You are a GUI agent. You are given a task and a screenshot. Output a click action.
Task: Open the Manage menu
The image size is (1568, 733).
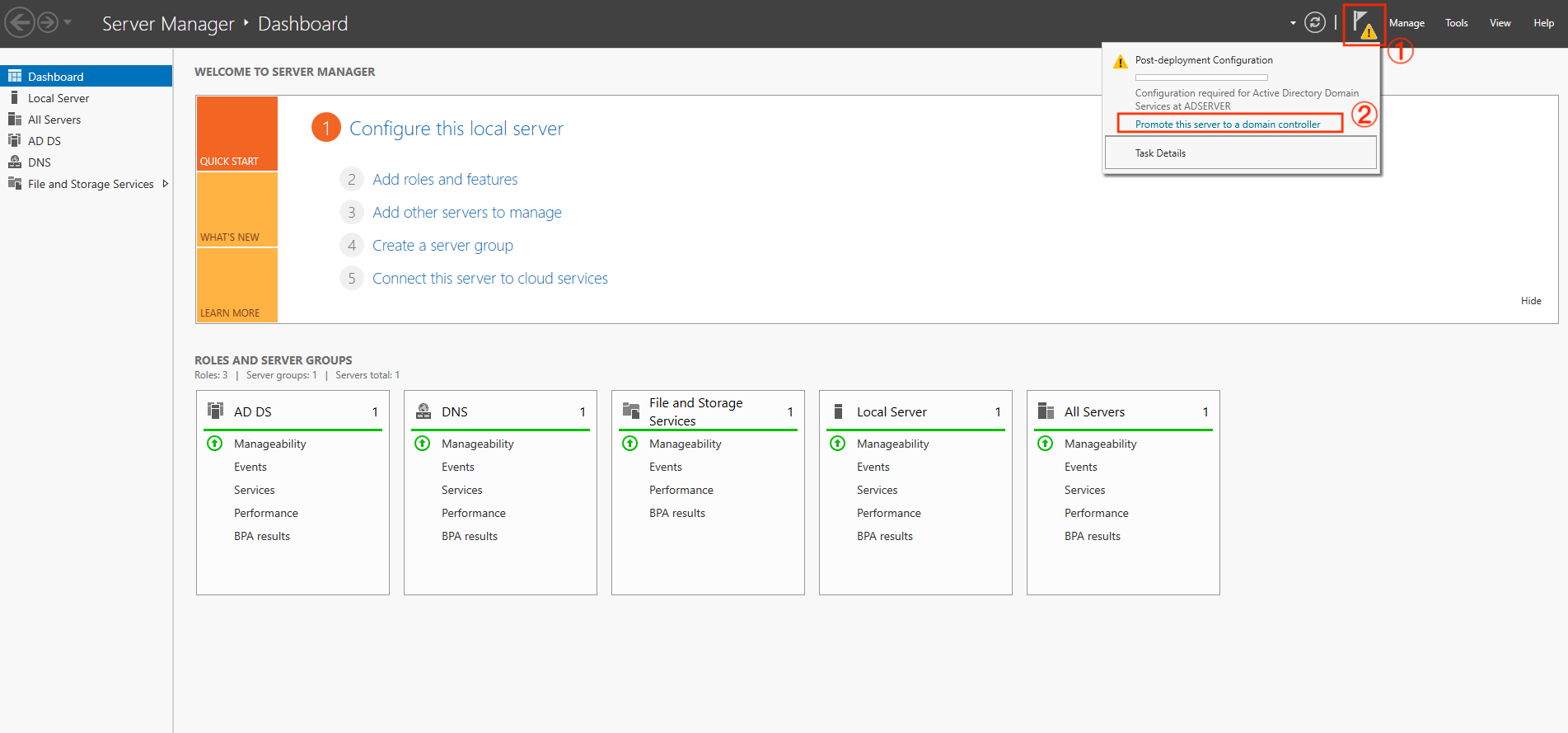coord(1407,23)
